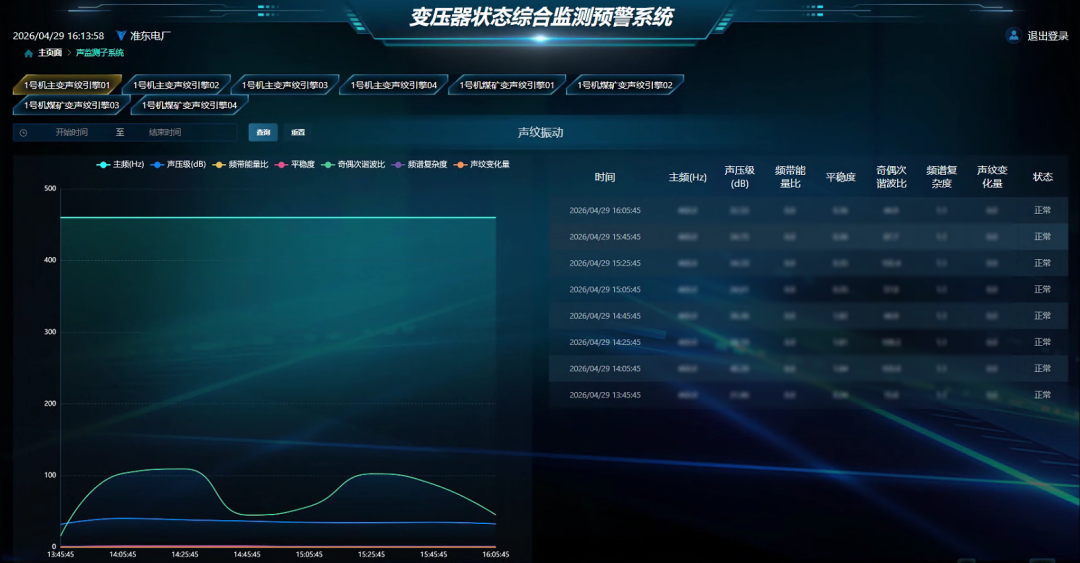Click the table's 声压级(dB) column header
1080x563 pixels.
pyautogui.click(x=739, y=177)
